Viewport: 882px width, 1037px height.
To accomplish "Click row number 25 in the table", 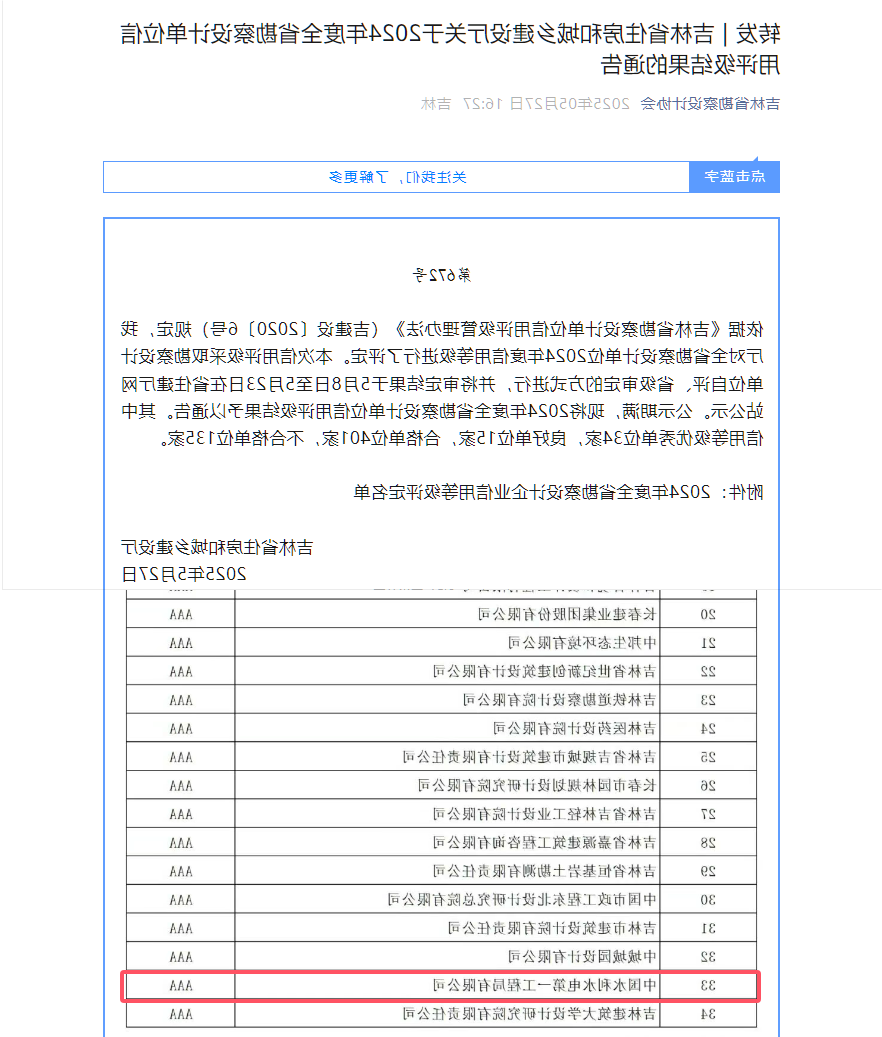I will [x=708, y=757].
